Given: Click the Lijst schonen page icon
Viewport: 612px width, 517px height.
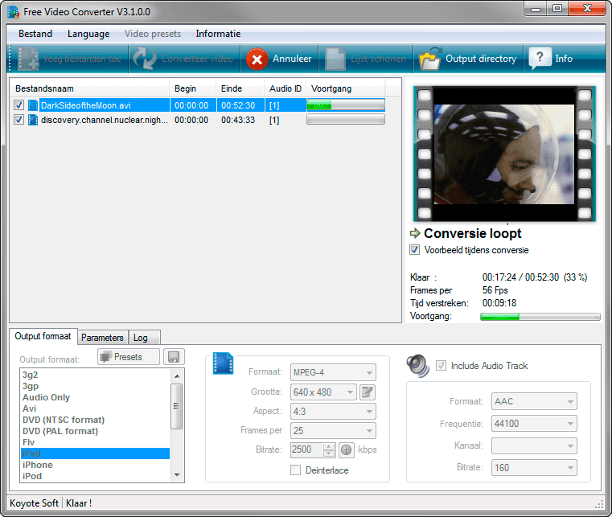Looking at the screenshot, I should point(335,59).
